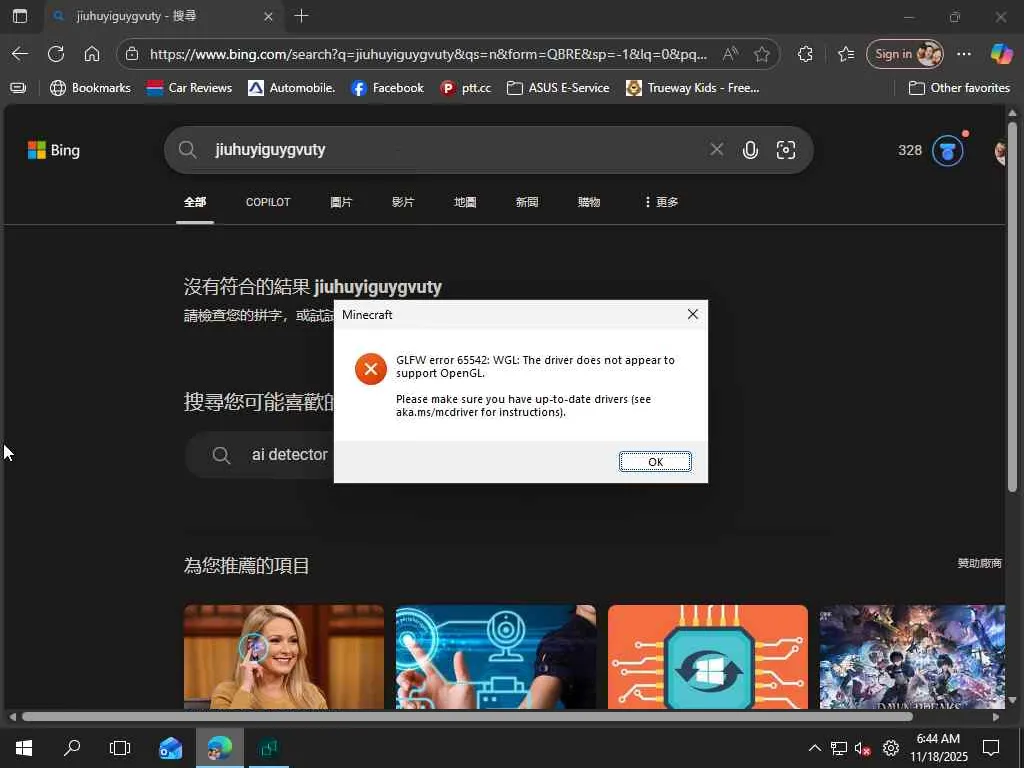Open the Automobile bookmark
The height and width of the screenshot is (768, 1024).
coord(292,88)
